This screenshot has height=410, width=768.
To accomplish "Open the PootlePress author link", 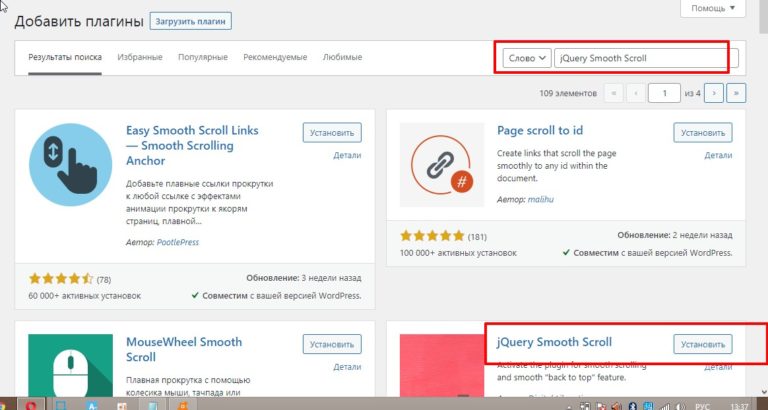I will click(x=178, y=242).
